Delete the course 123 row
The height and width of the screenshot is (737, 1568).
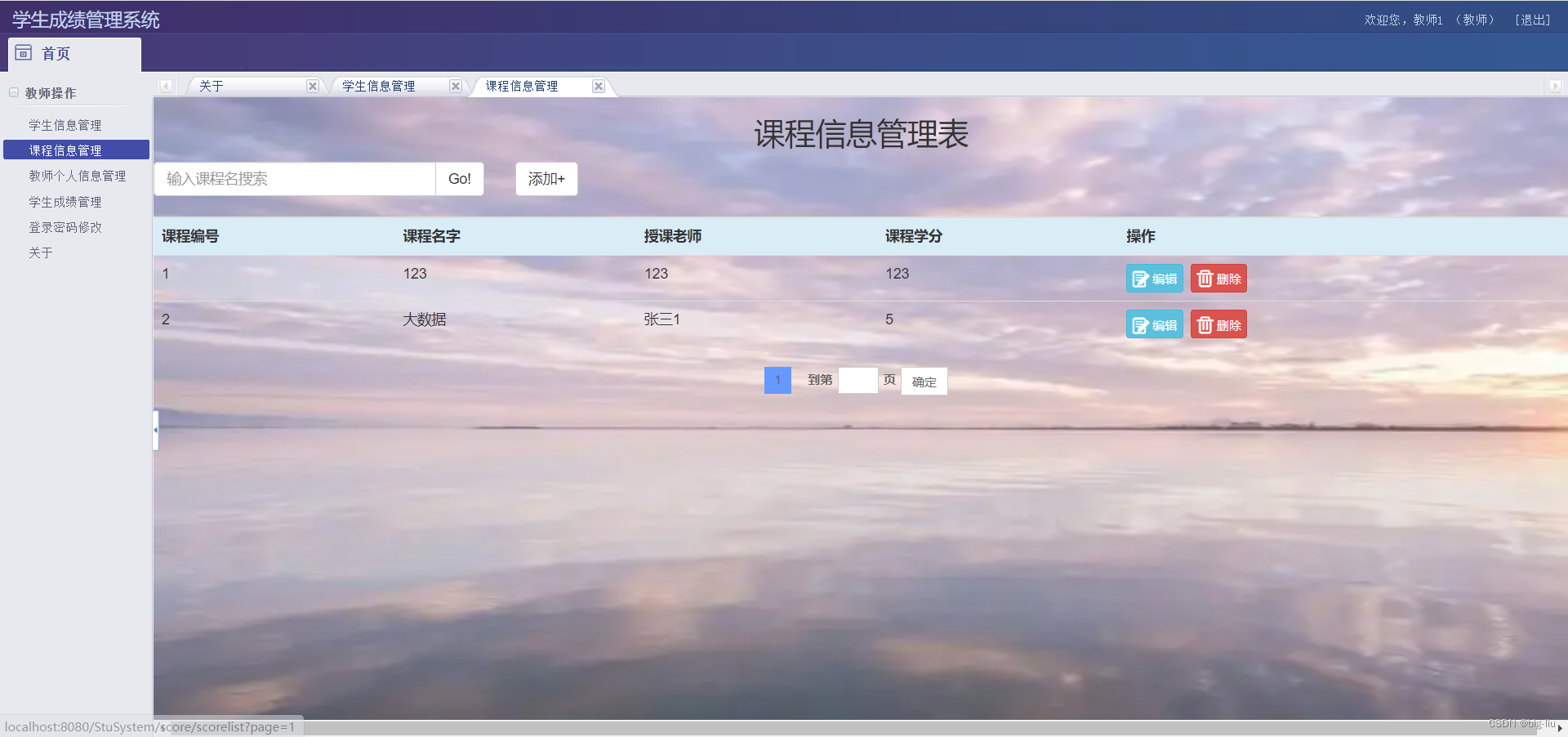(x=1218, y=279)
